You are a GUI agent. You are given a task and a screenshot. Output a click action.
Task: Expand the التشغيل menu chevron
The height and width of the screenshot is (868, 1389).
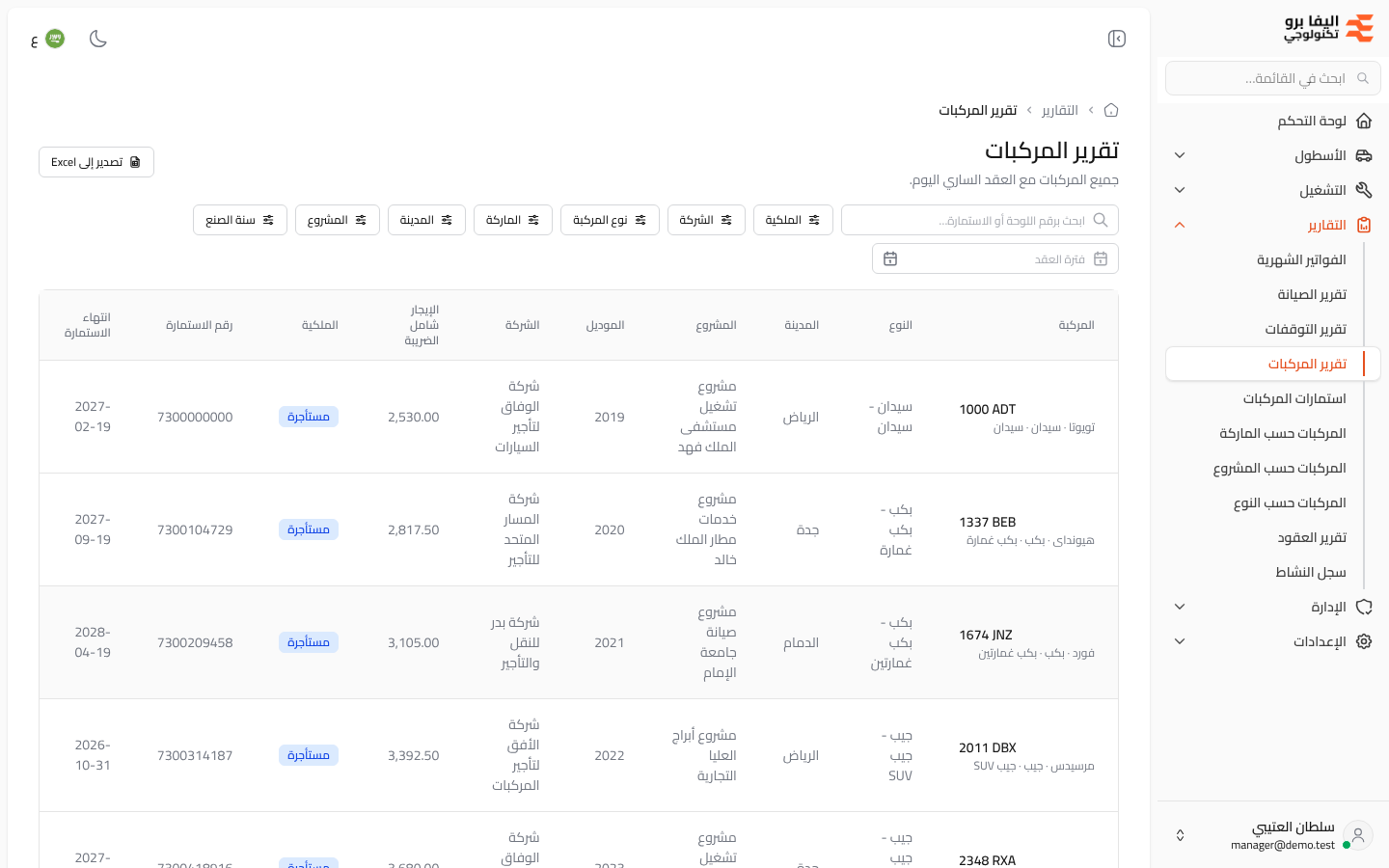(x=1180, y=190)
